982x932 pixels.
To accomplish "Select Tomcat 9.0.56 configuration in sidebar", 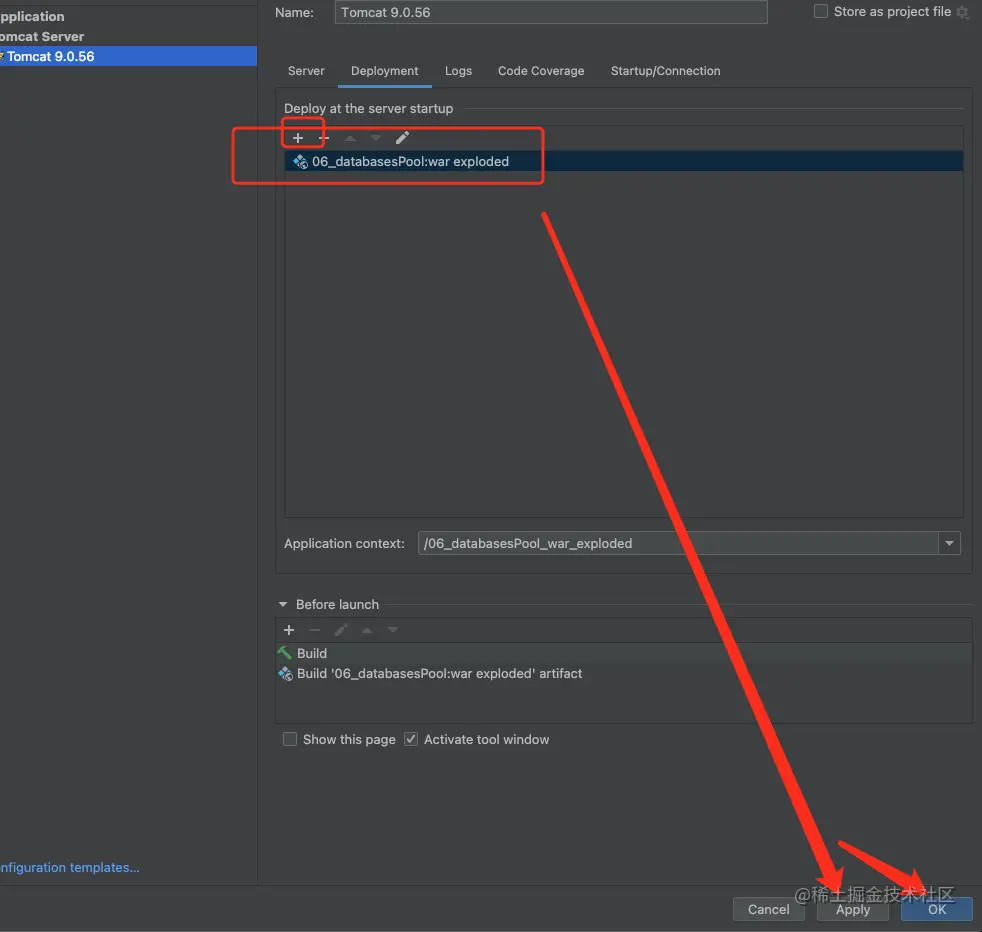I will coord(128,56).
